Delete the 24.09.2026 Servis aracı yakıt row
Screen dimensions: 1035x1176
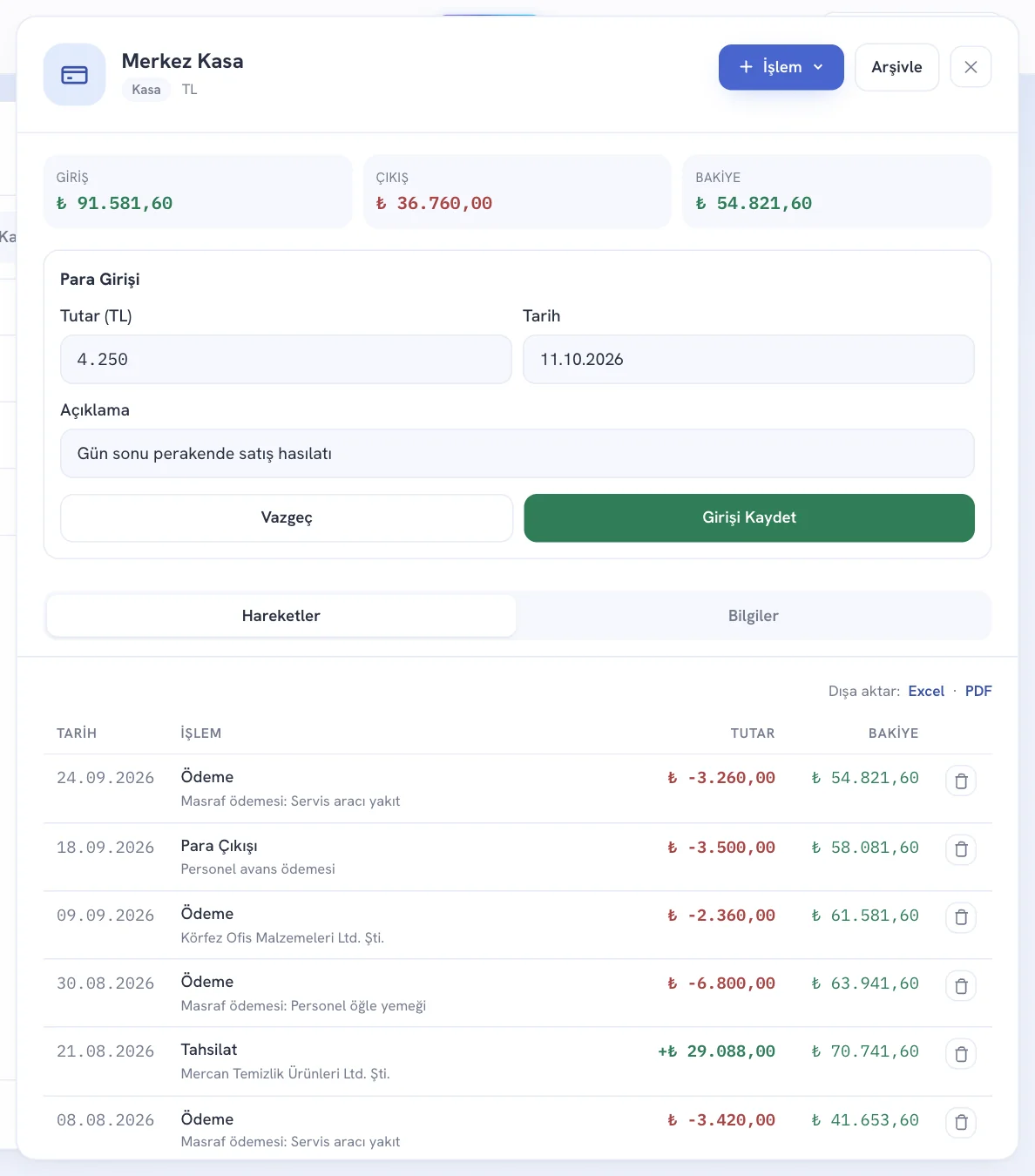point(961,781)
